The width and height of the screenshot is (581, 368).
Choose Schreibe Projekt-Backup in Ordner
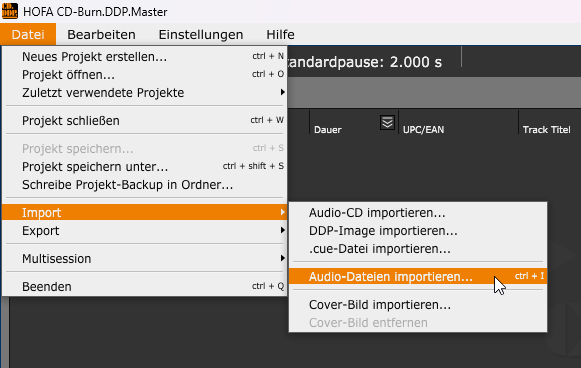click(x=145, y=185)
